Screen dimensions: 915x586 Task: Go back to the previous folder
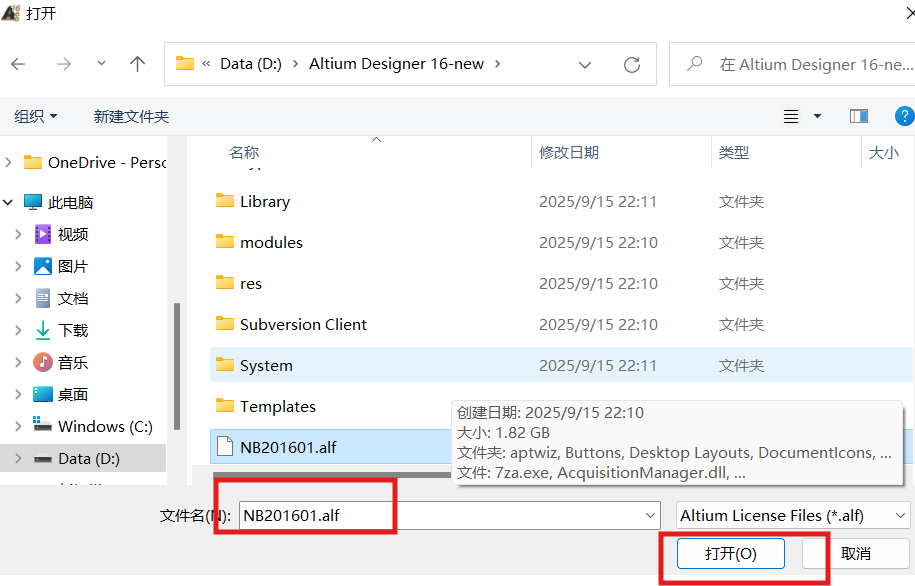[x=18, y=64]
